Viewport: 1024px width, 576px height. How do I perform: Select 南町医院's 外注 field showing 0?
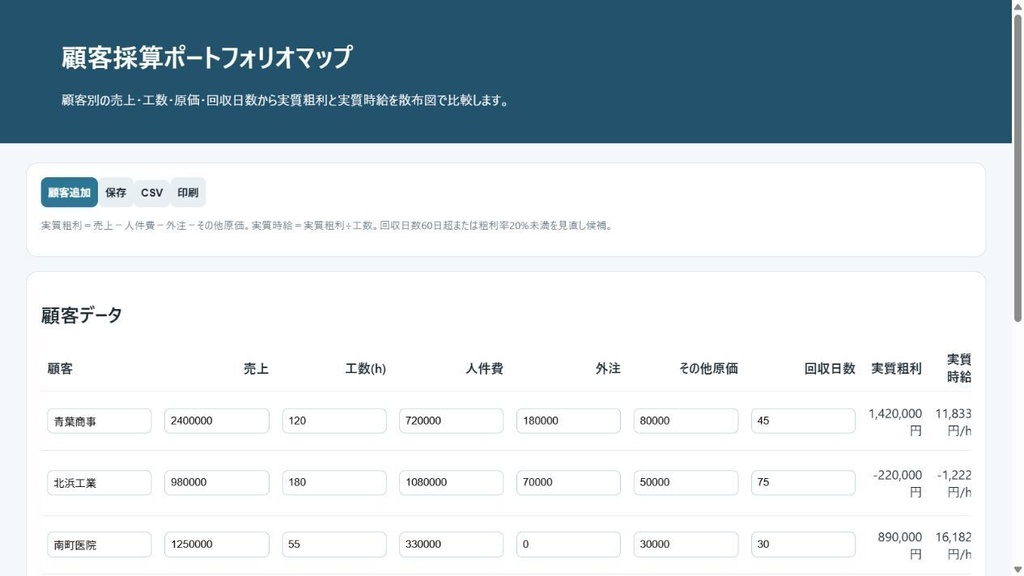[568, 545]
